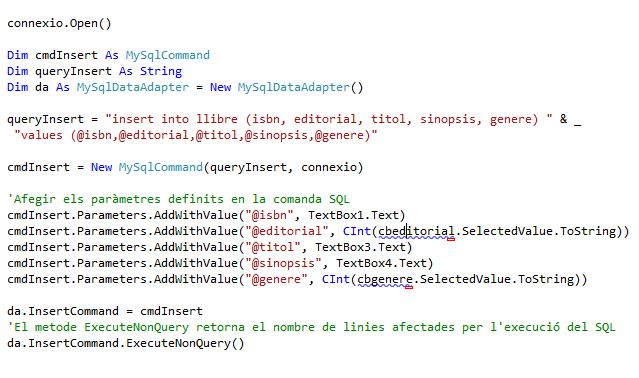The width and height of the screenshot is (639, 378).
Task: Click underlined cbgenere identifier
Action: (385, 279)
